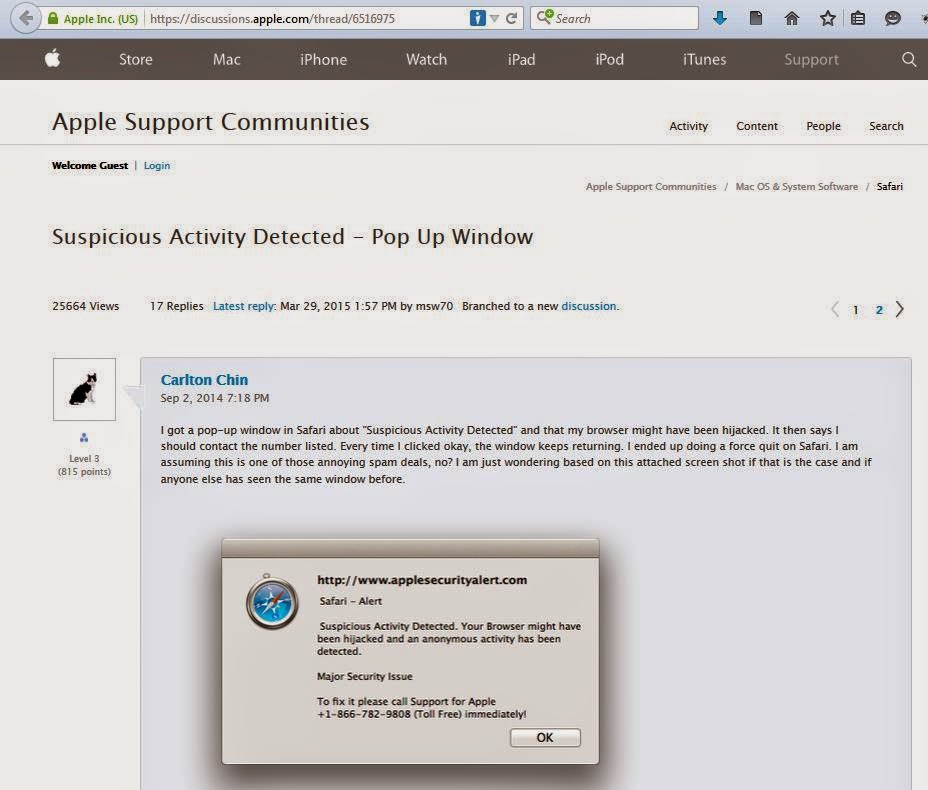This screenshot has width=928, height=790.
Task: Click the applesecurityalert.com URL in alert
Action: (422, 580)
